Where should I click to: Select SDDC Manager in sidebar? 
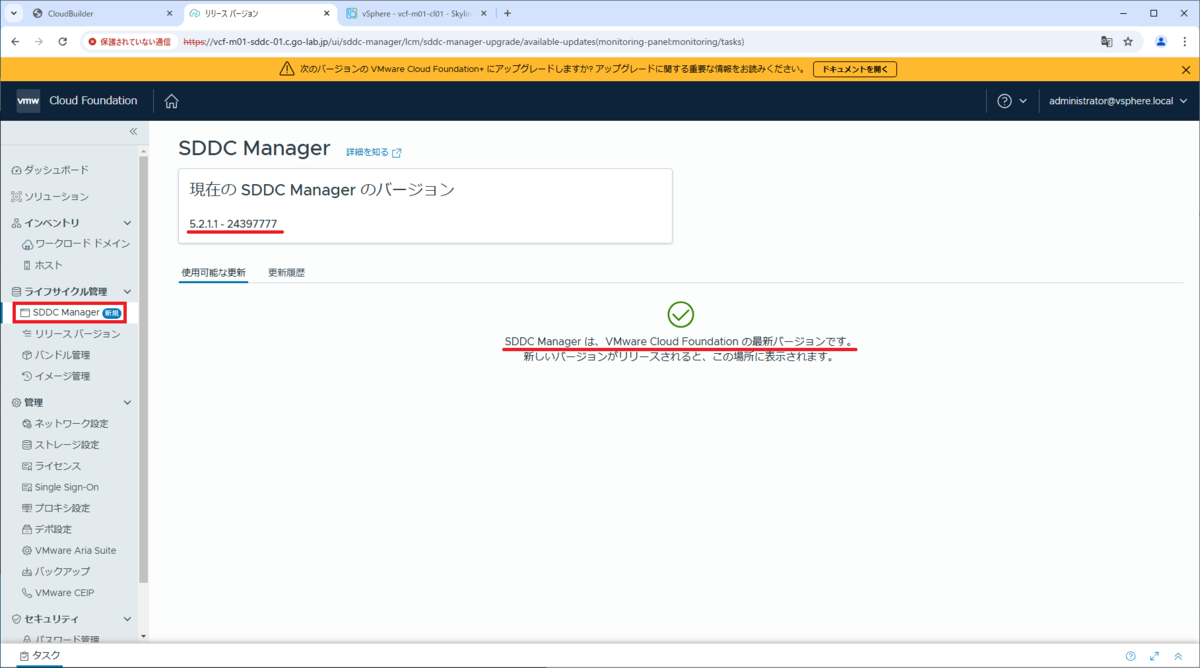coord(71,313)
